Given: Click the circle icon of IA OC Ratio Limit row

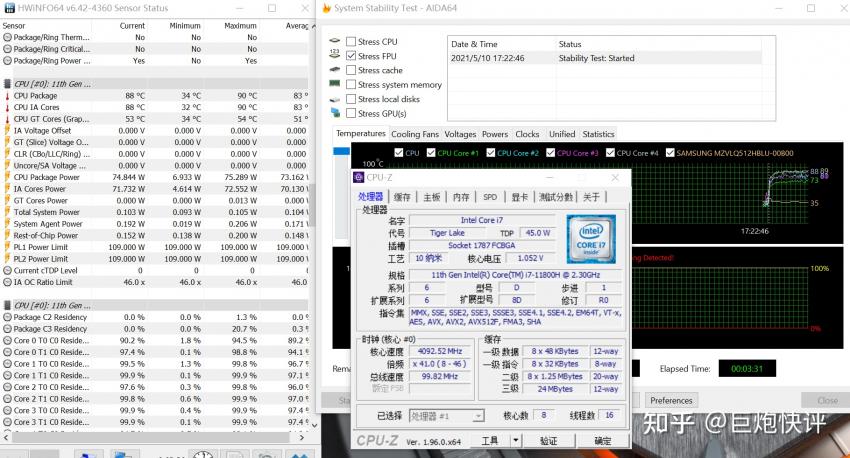Looking at the screenshot, I should click(x=7, y=282).
